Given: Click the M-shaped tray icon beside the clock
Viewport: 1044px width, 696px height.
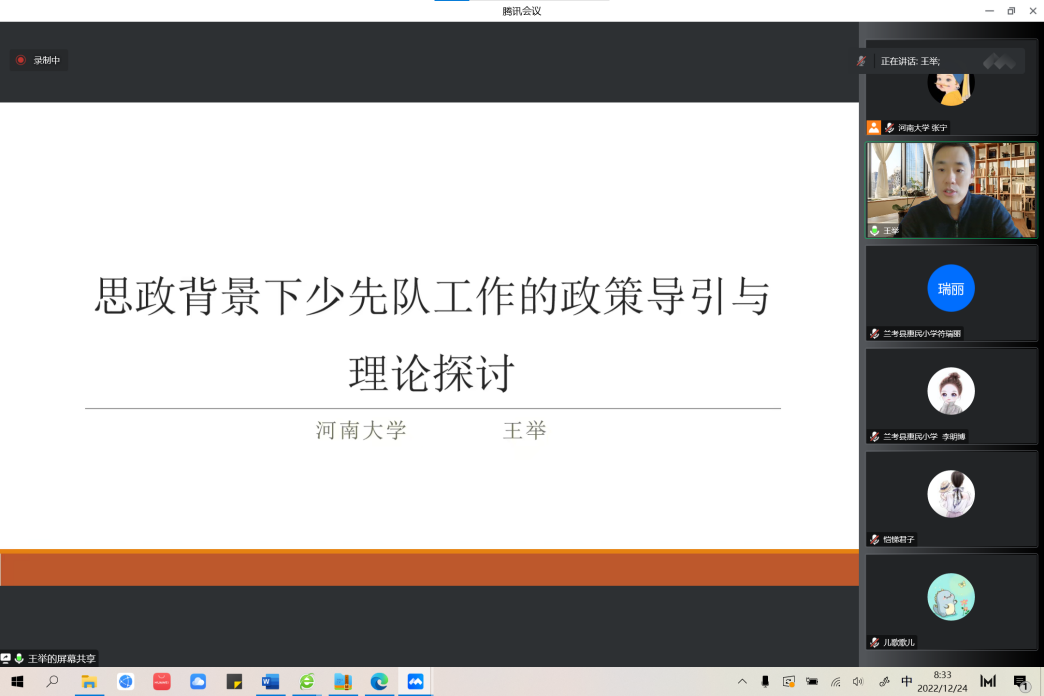Looking at the screenshot, I should click(988, 681).
